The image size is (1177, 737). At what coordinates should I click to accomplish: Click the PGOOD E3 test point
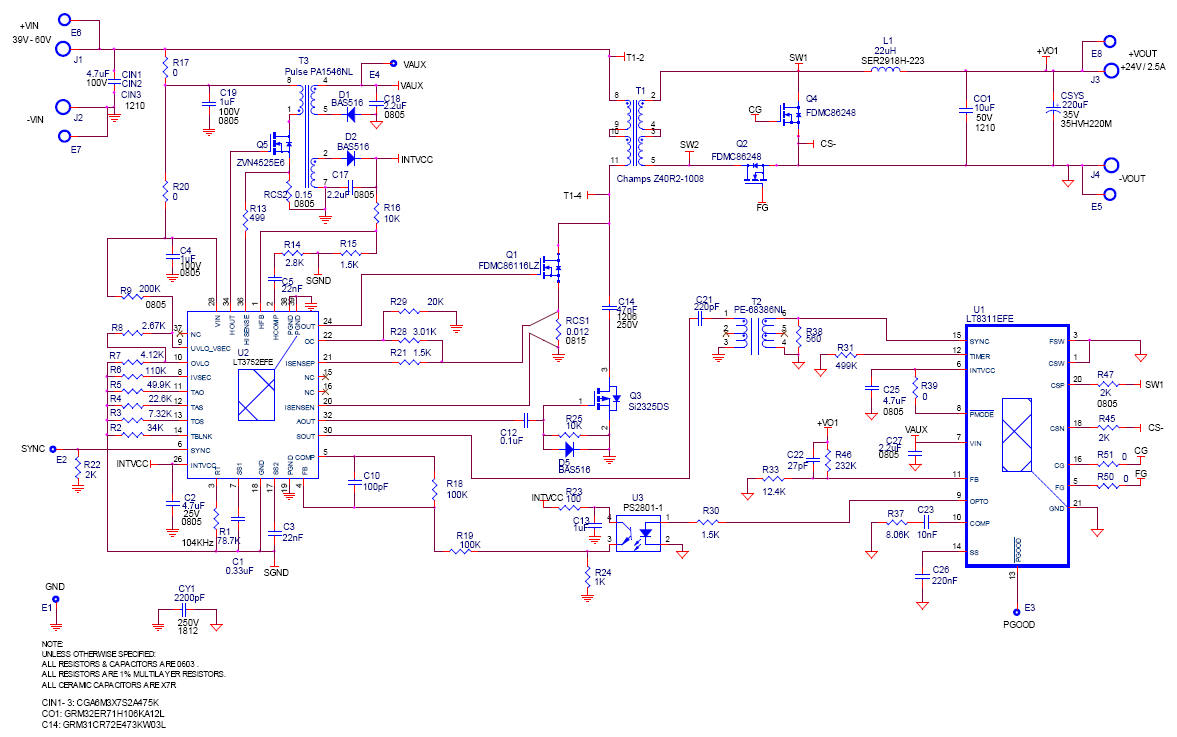coord(1017,612)
